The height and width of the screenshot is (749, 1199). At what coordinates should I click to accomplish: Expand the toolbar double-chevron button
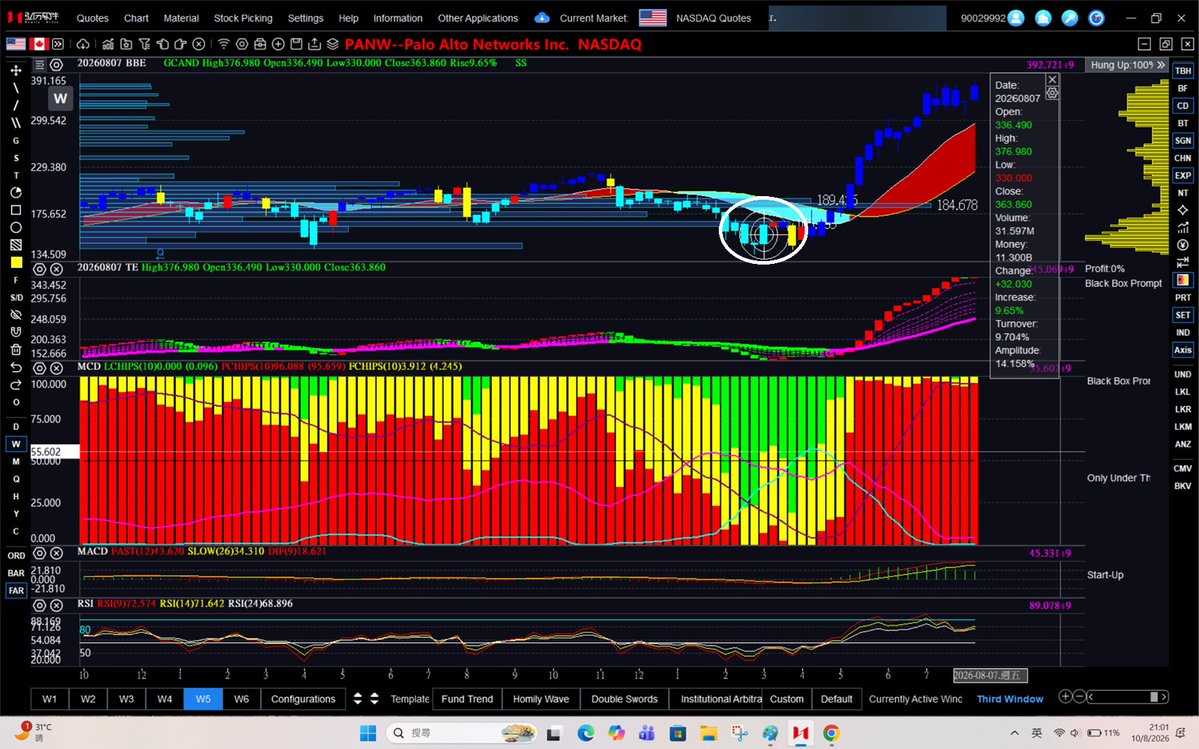pyautogui.click(x=58, y=44)
